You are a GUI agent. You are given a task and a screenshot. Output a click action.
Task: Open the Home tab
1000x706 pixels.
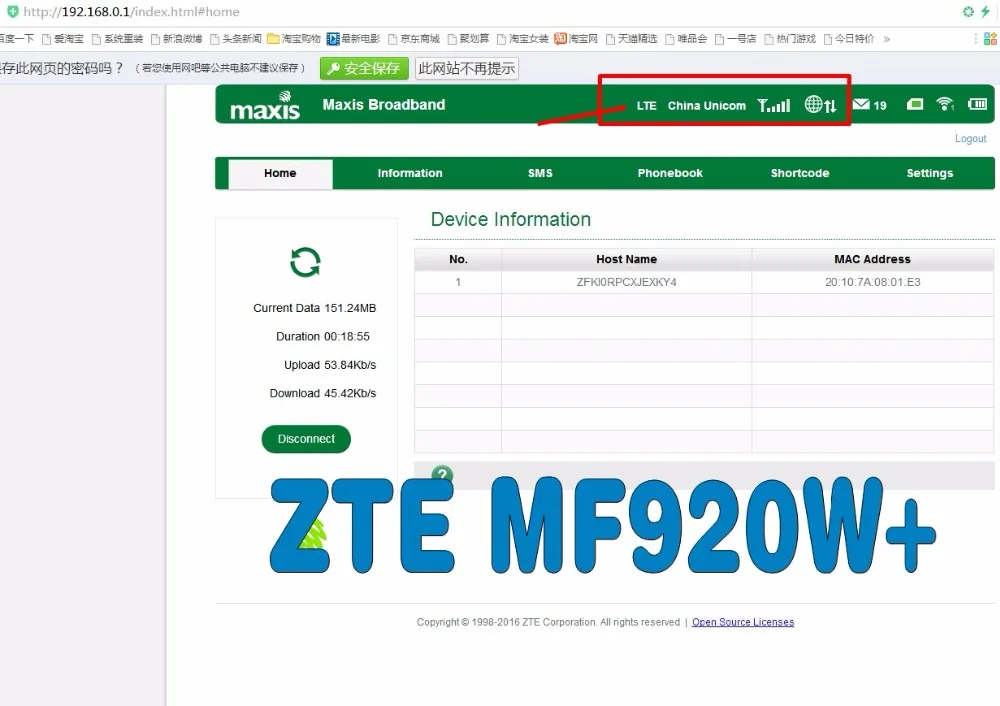click(280, 173)
